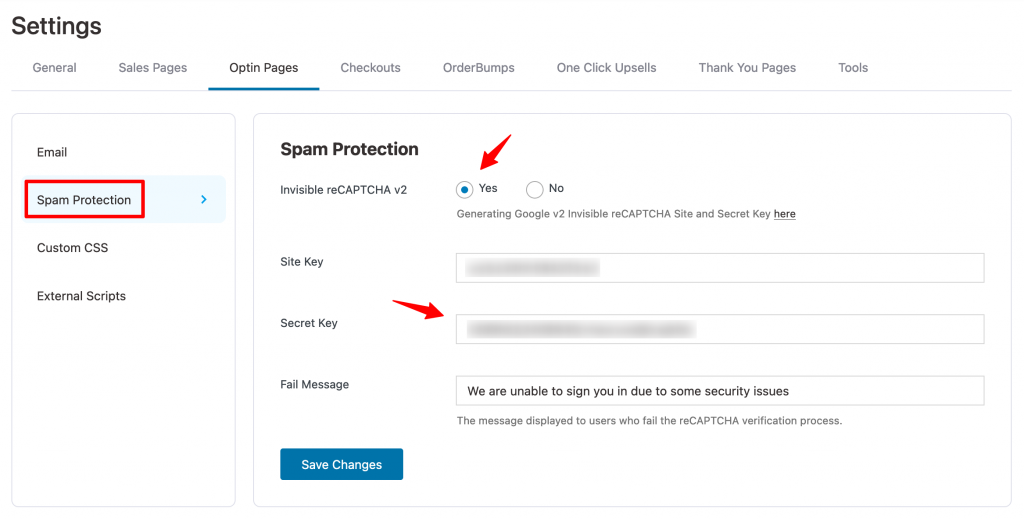Open the General settings tab
Image resolution: width=1024 pixels, height=519 pixels.
pos(54,67)
